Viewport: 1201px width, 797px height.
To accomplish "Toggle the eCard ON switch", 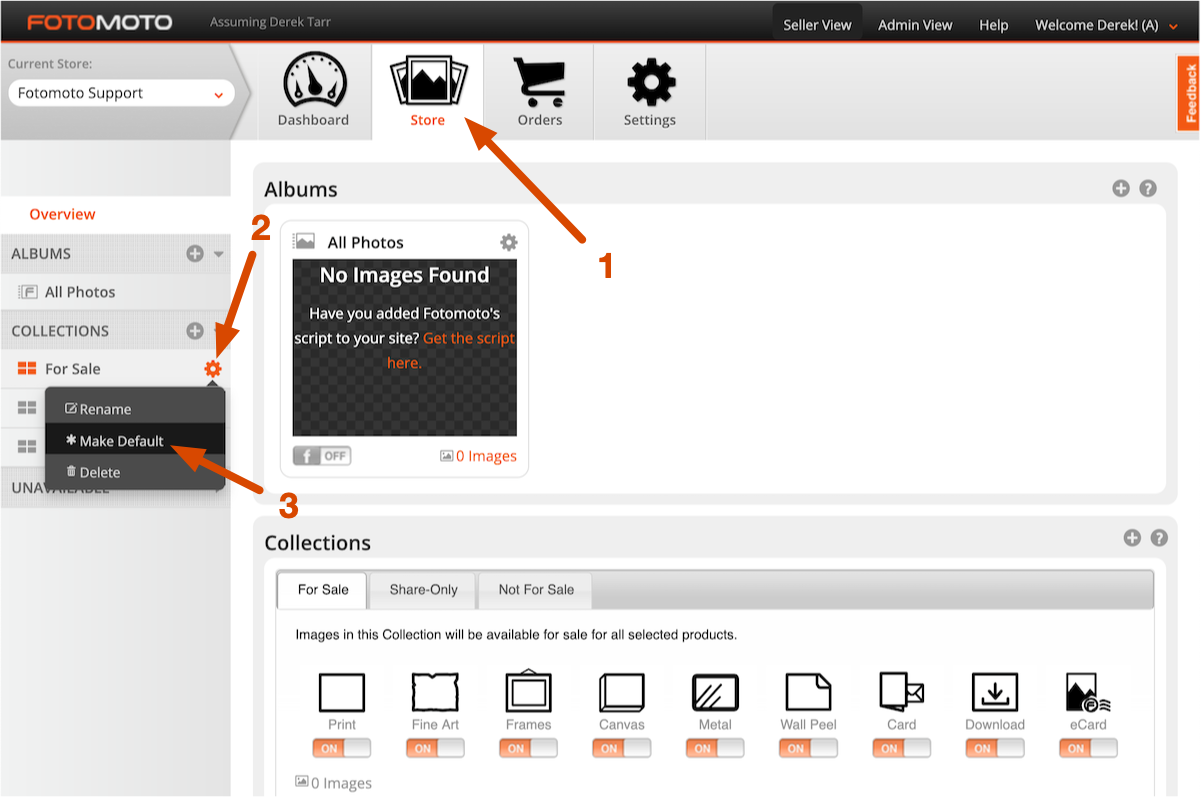I will [1088, 748].
